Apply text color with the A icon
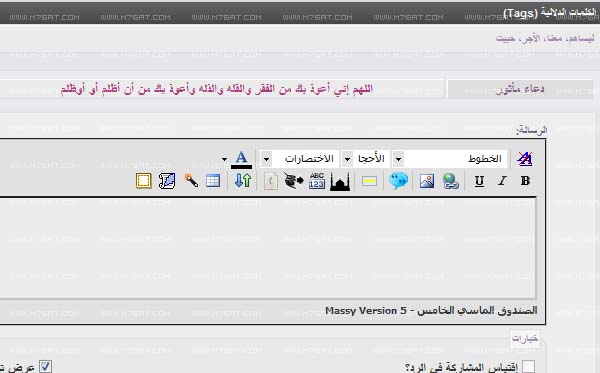This screenshot has height=373, width=600. (x=241, y=159)
